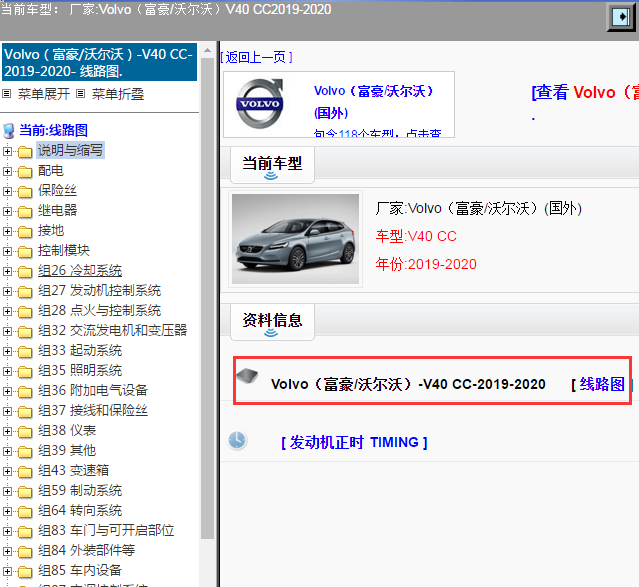Expand the 说明与缩写 tree node
The width and height of the screenshot is (639, 587).
coord(7,151)
